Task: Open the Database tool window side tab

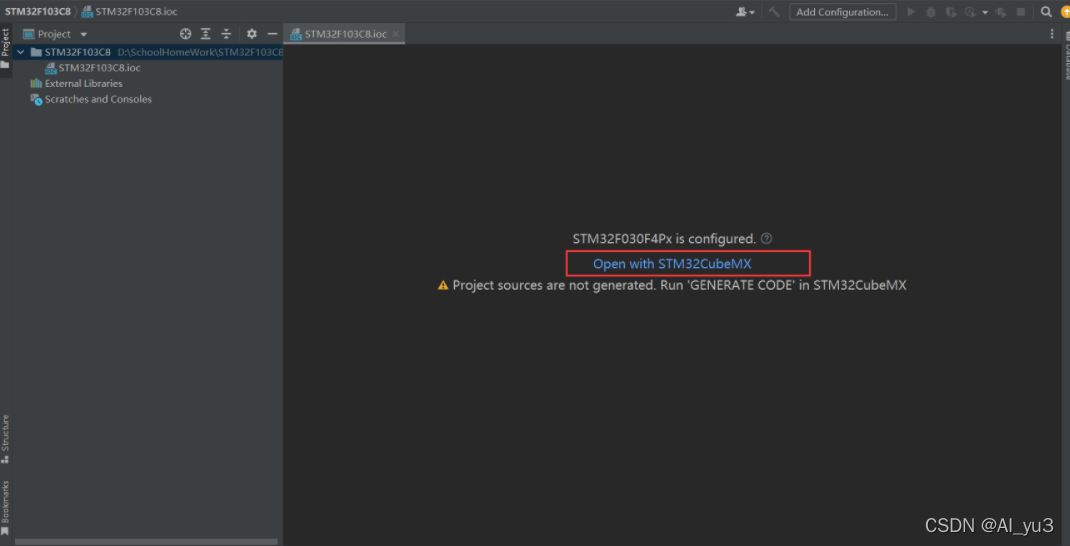Action: tap(1065, 55)
